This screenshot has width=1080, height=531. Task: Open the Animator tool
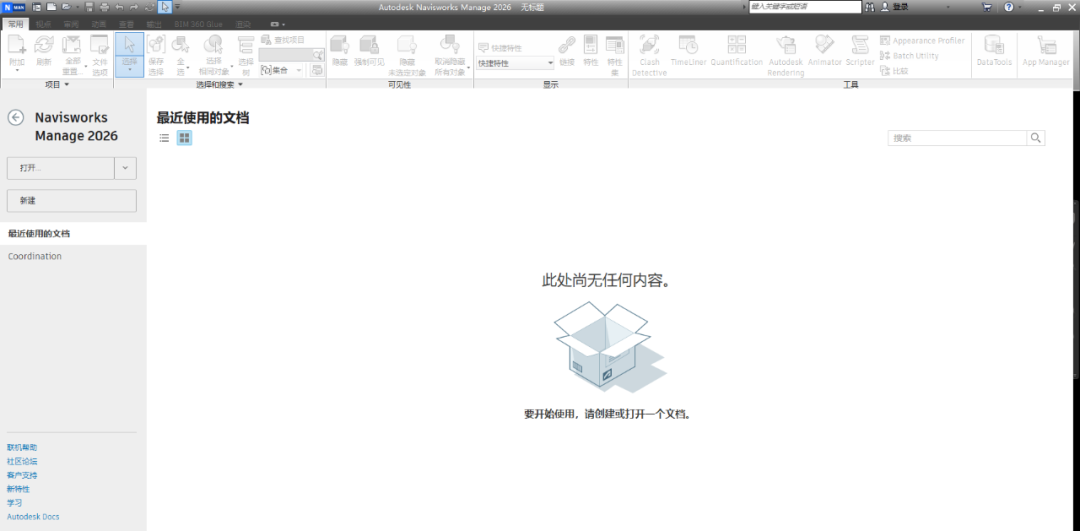point(824,54)
